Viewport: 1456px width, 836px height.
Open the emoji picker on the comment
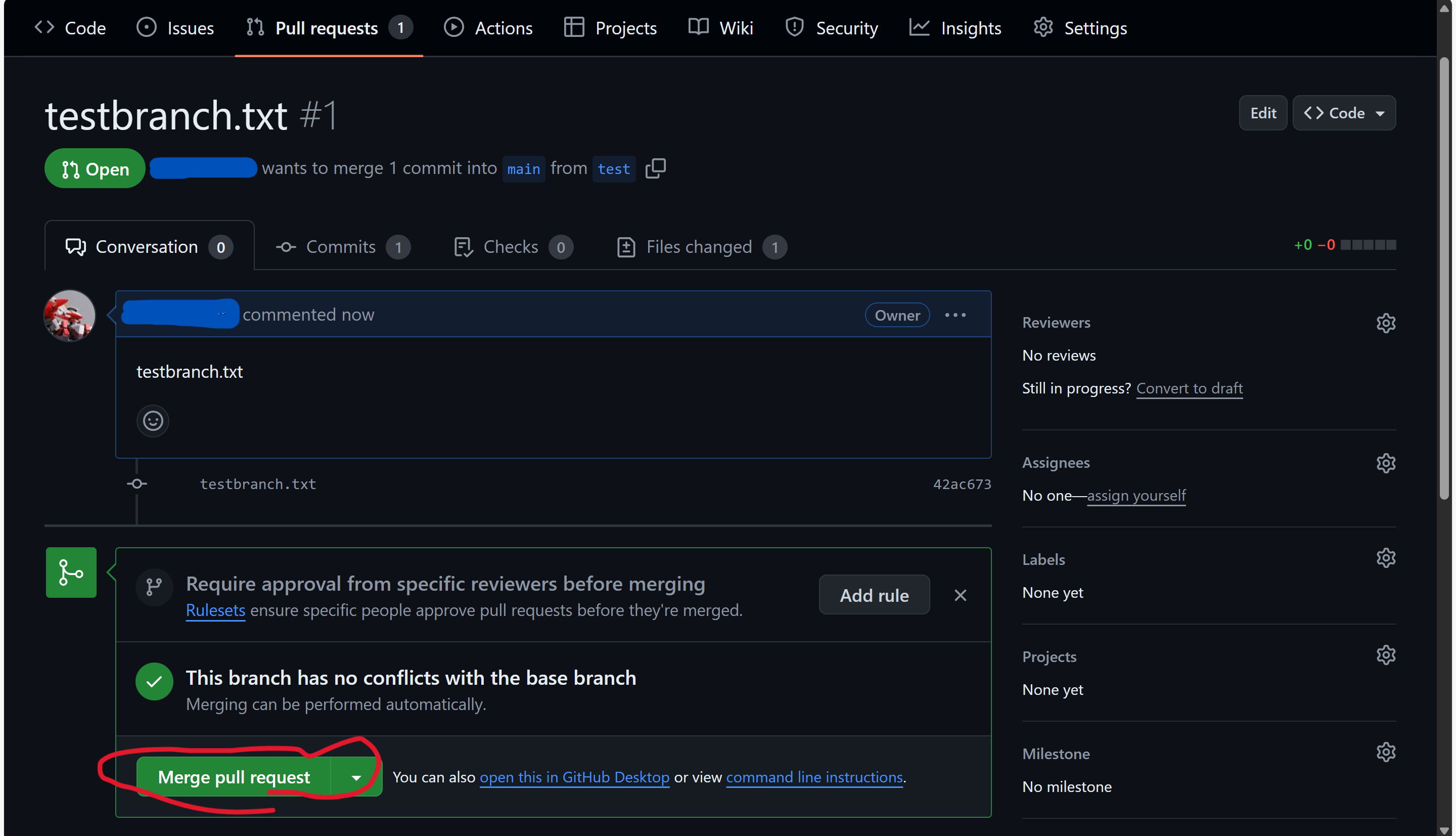[152, 420]
